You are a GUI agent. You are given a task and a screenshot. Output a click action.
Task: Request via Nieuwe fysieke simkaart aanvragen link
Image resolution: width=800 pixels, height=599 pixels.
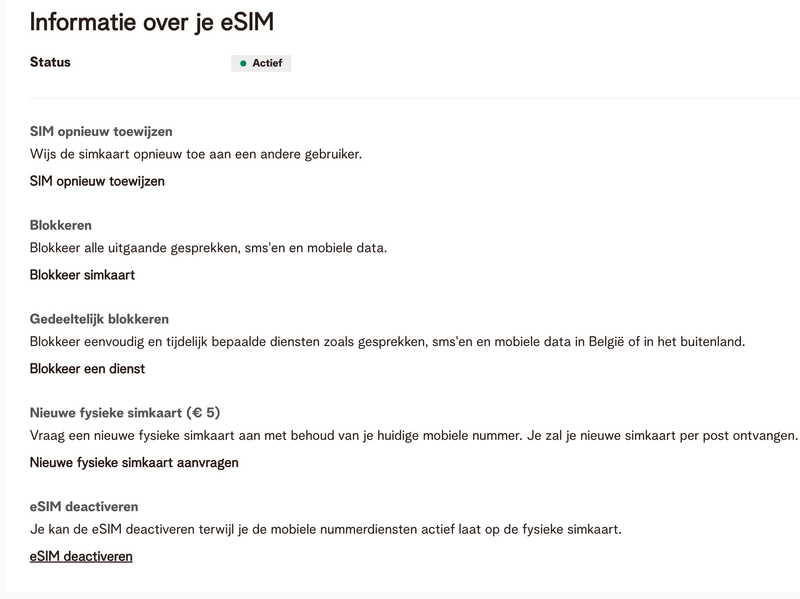134,463
